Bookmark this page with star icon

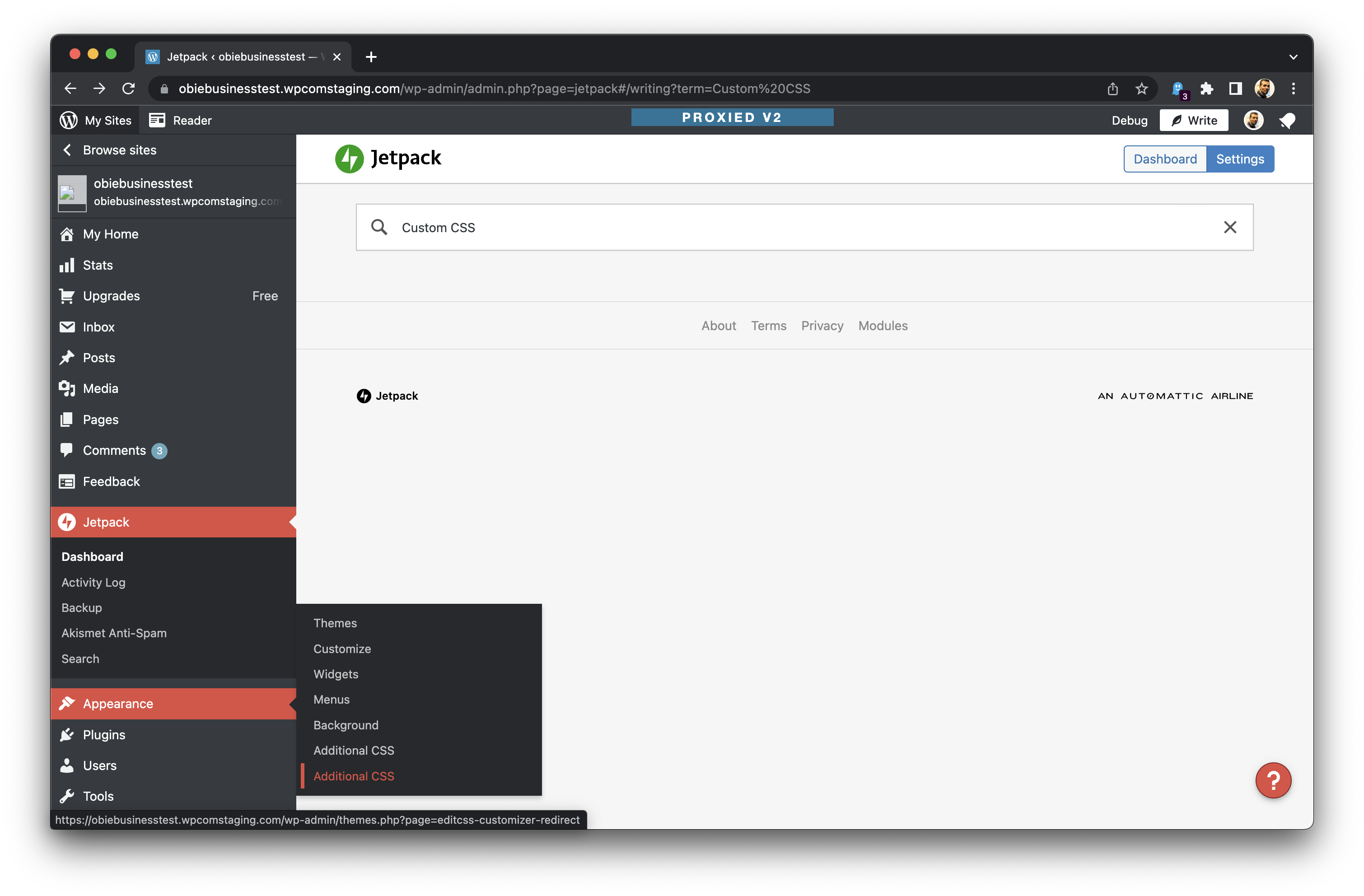1142,89
